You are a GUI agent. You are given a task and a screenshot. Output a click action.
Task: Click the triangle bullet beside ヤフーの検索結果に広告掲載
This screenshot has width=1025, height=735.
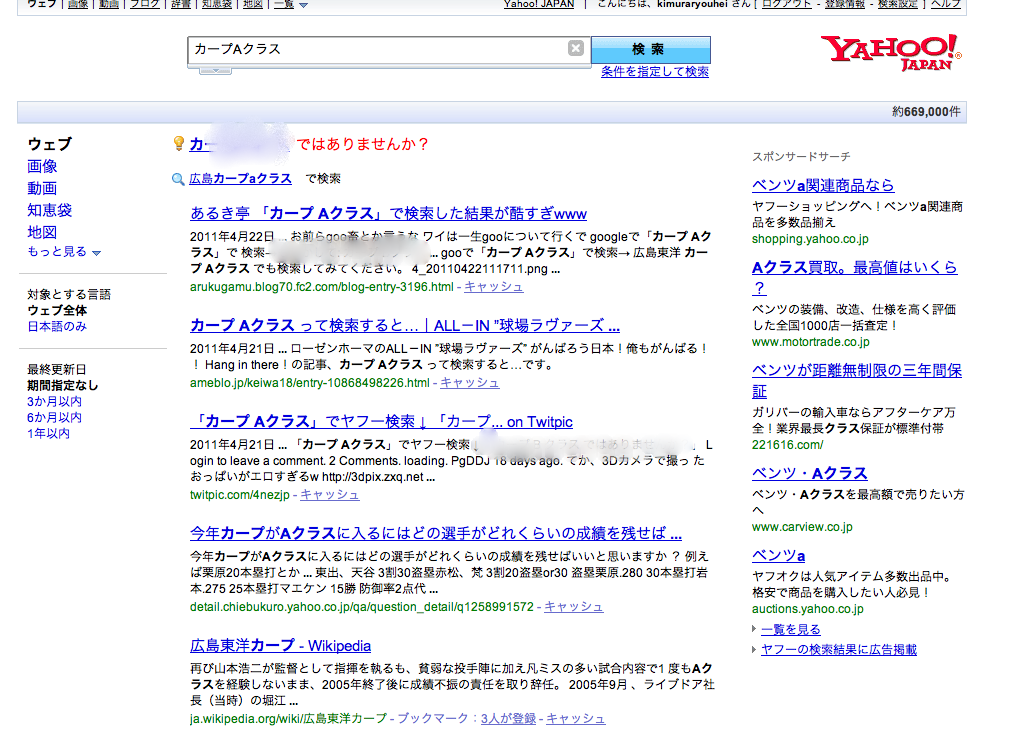pos(754,649)
